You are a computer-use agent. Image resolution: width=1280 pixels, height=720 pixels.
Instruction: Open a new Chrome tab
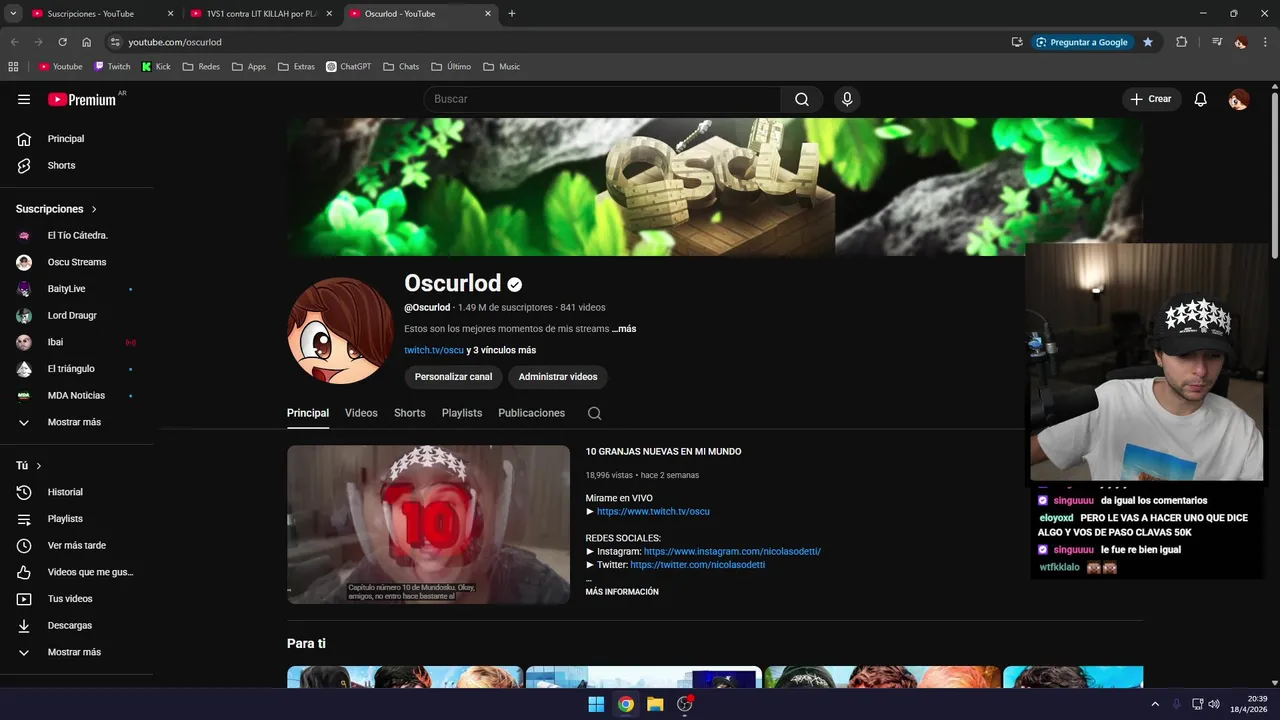pos(512,14)
